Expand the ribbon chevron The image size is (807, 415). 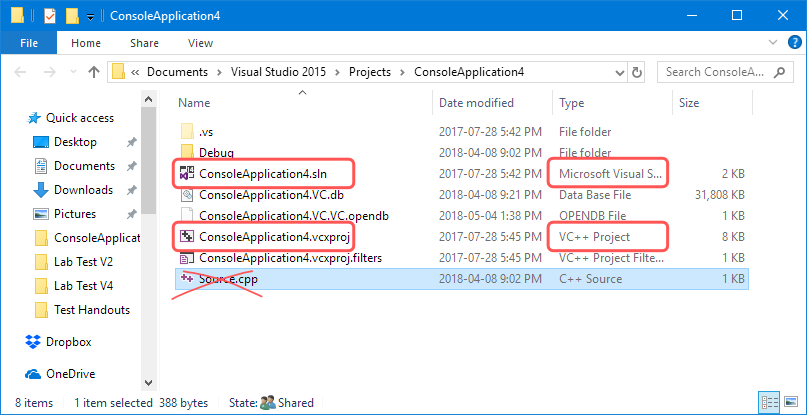point(773,42)
